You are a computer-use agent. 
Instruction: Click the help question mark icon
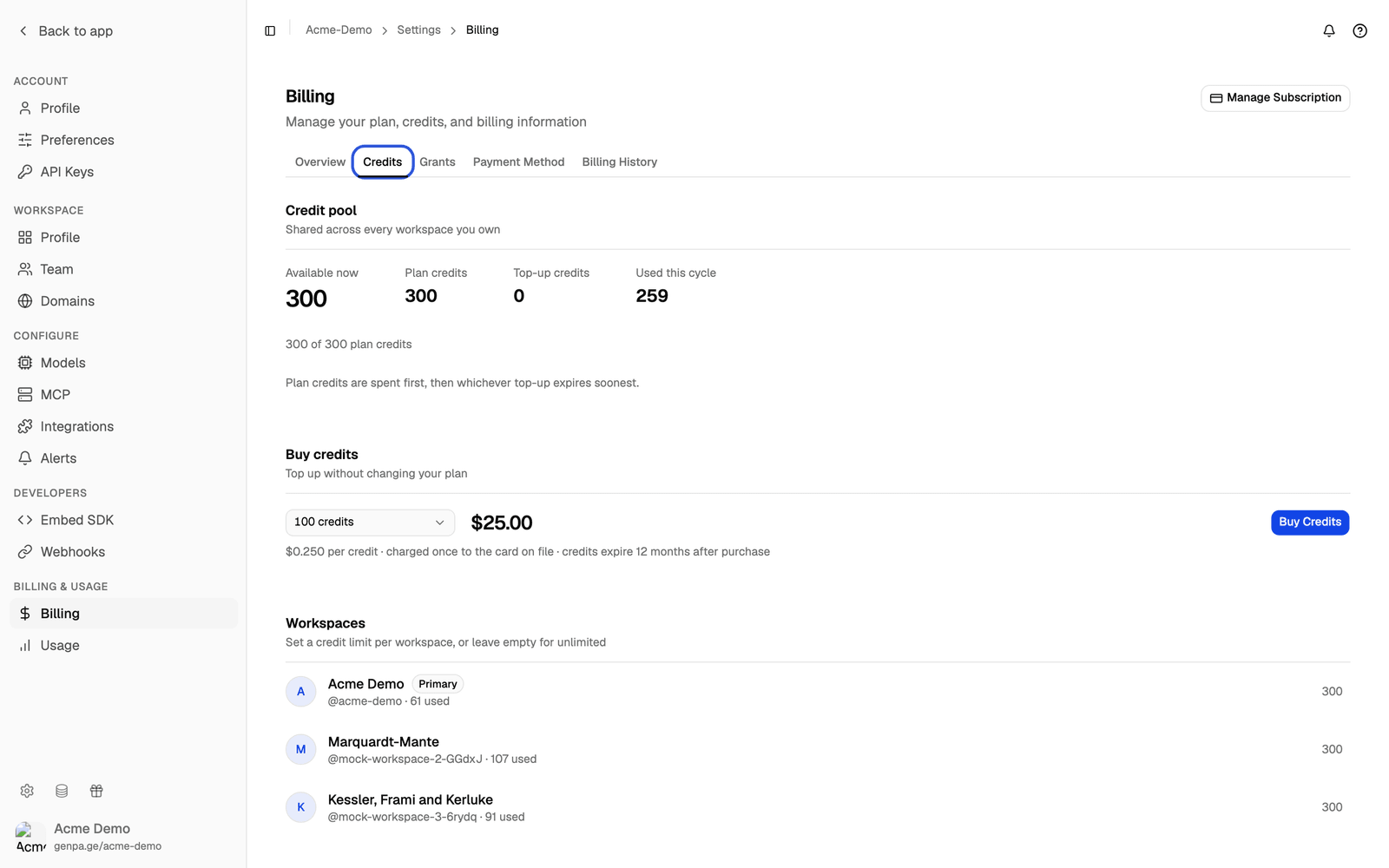tap(1359, 30)
